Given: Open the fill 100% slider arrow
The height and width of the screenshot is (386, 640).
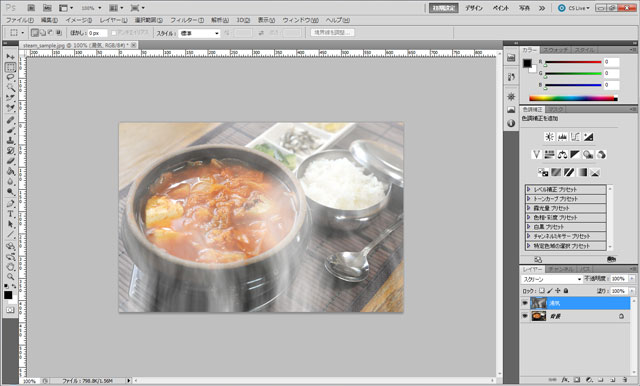Looking at the screenshot, I should (632, 291).
